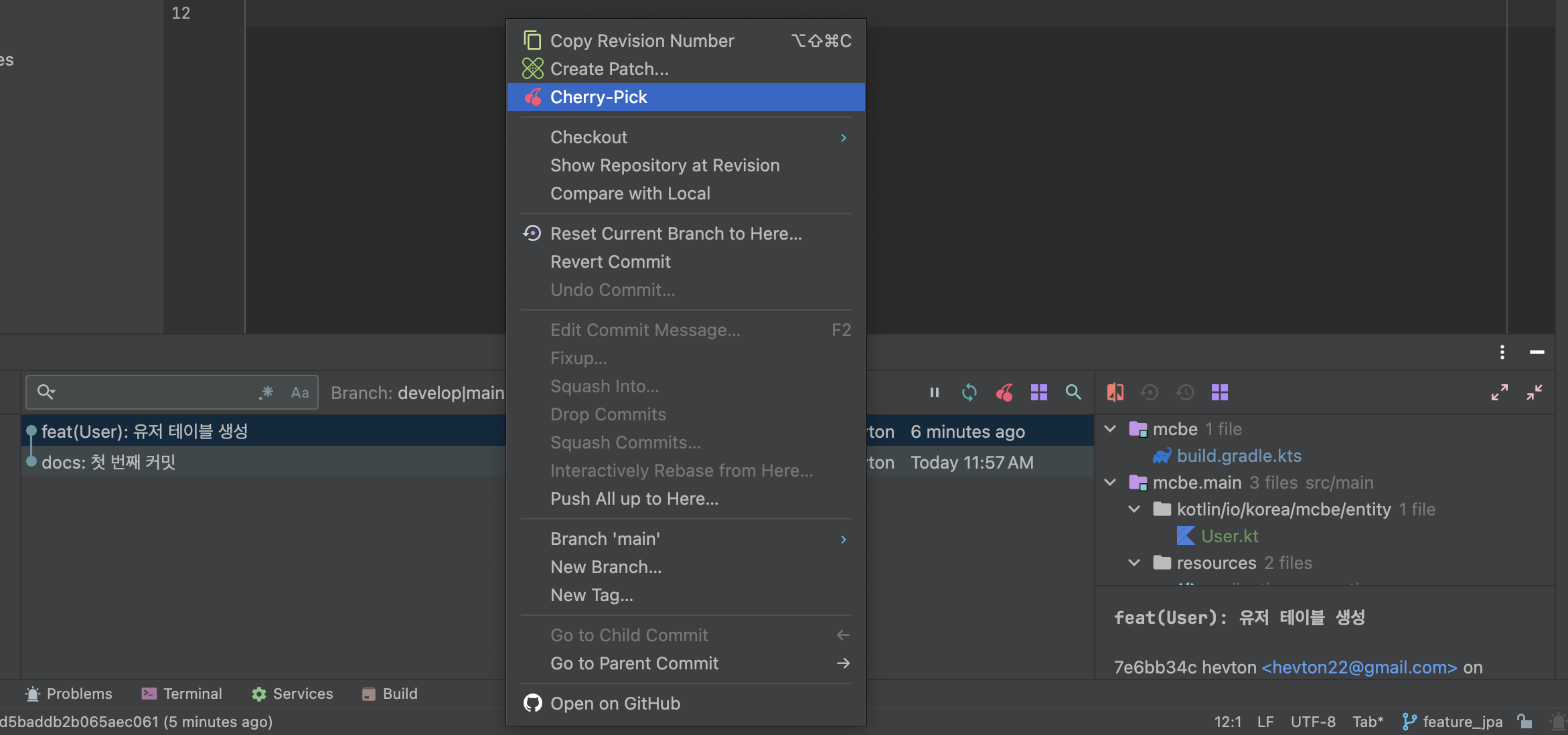Image resolution: width=1568 pixels, height=735 pixels.
Task: Click the Show Diff icon in changes panel
Action: [1115, 392]
